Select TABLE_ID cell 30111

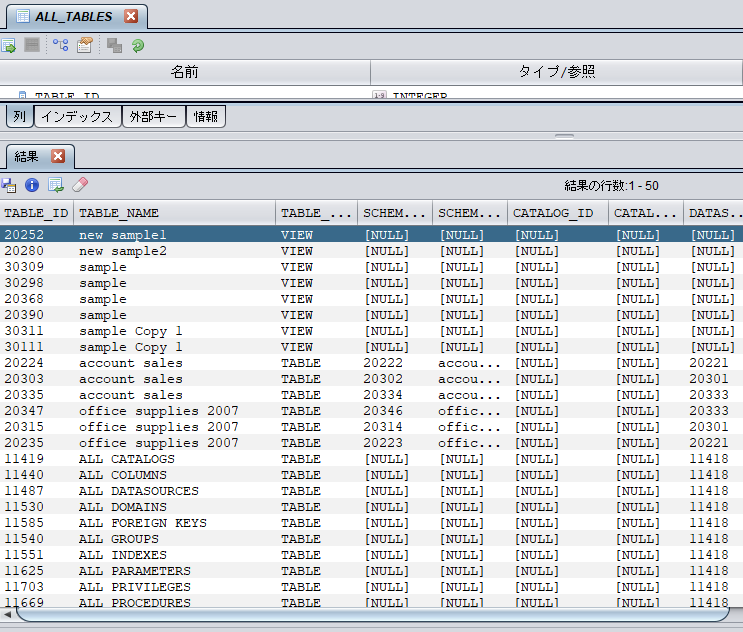click(x=36, y=347)
